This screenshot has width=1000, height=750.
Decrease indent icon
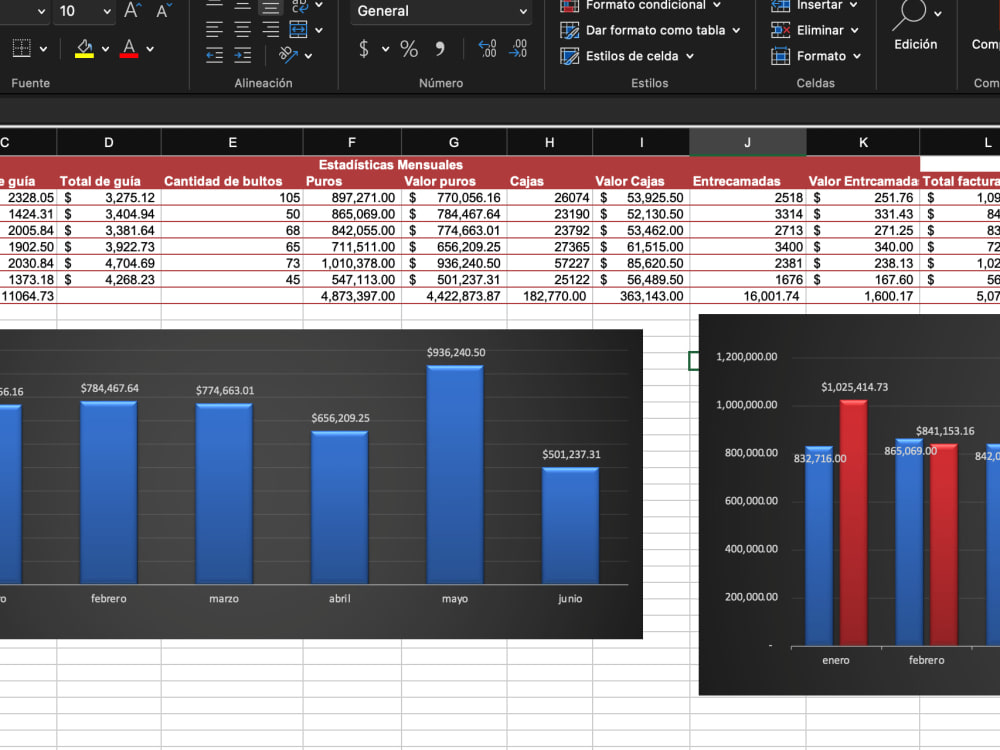(214, 55)
